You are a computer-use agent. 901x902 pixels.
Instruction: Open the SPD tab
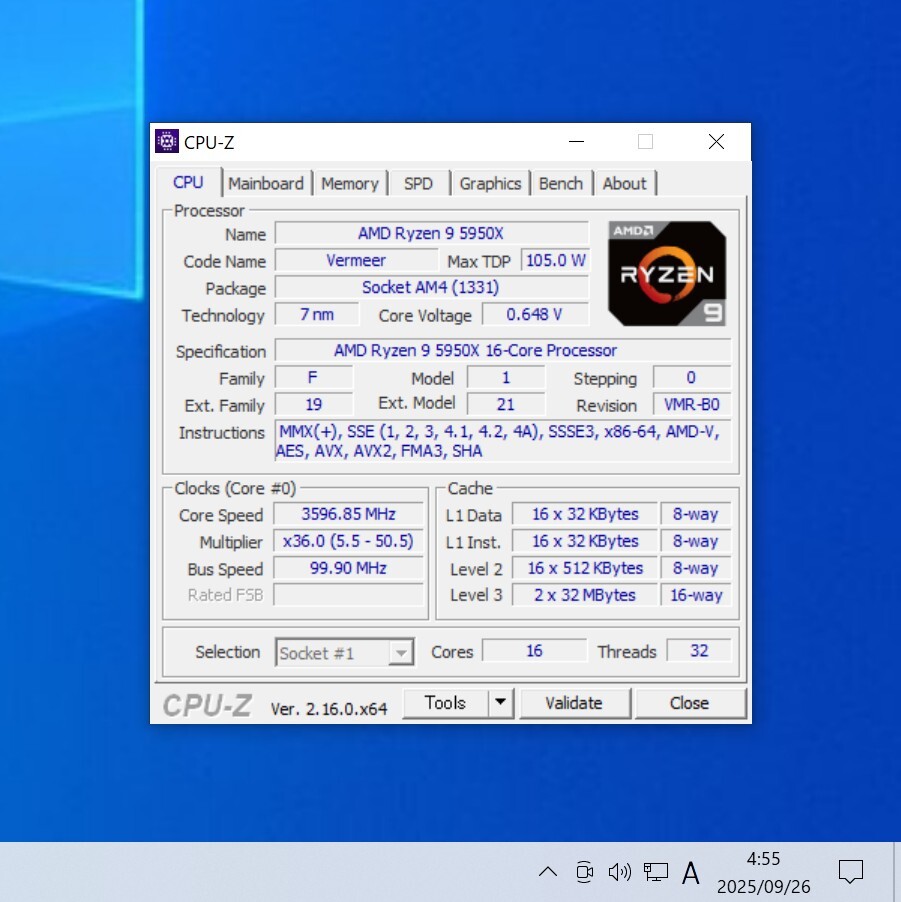click(x=418, y=183)
